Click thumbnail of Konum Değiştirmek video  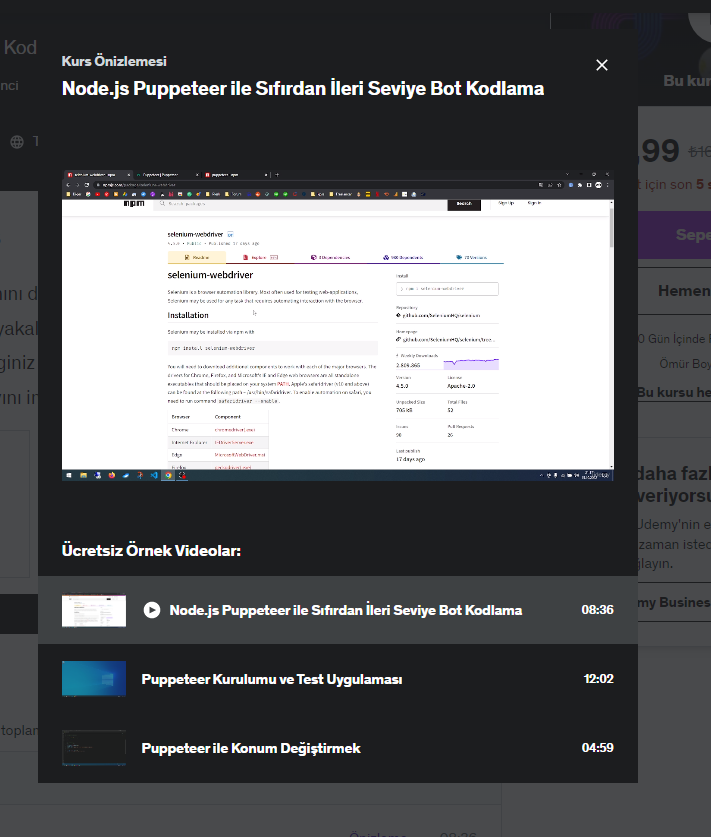pyautogui.click(x=94, y=748)
